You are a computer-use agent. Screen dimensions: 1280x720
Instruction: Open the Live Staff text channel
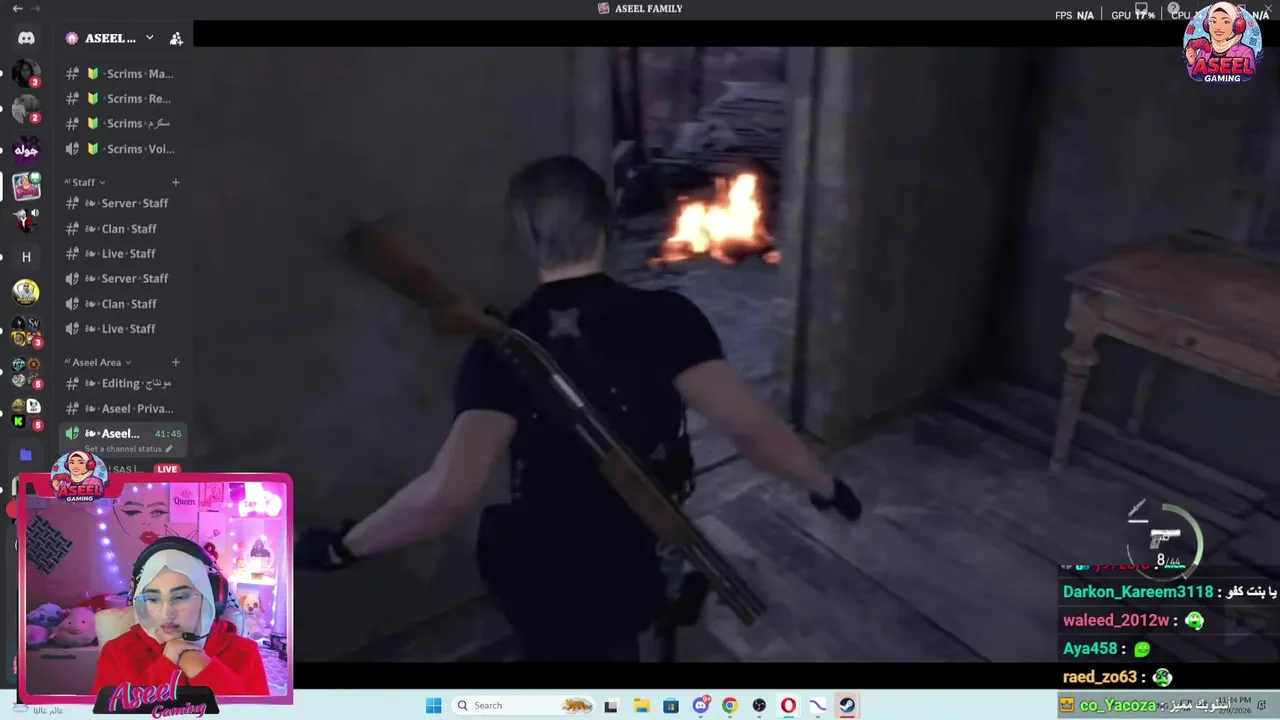click(x=120, y=253)
